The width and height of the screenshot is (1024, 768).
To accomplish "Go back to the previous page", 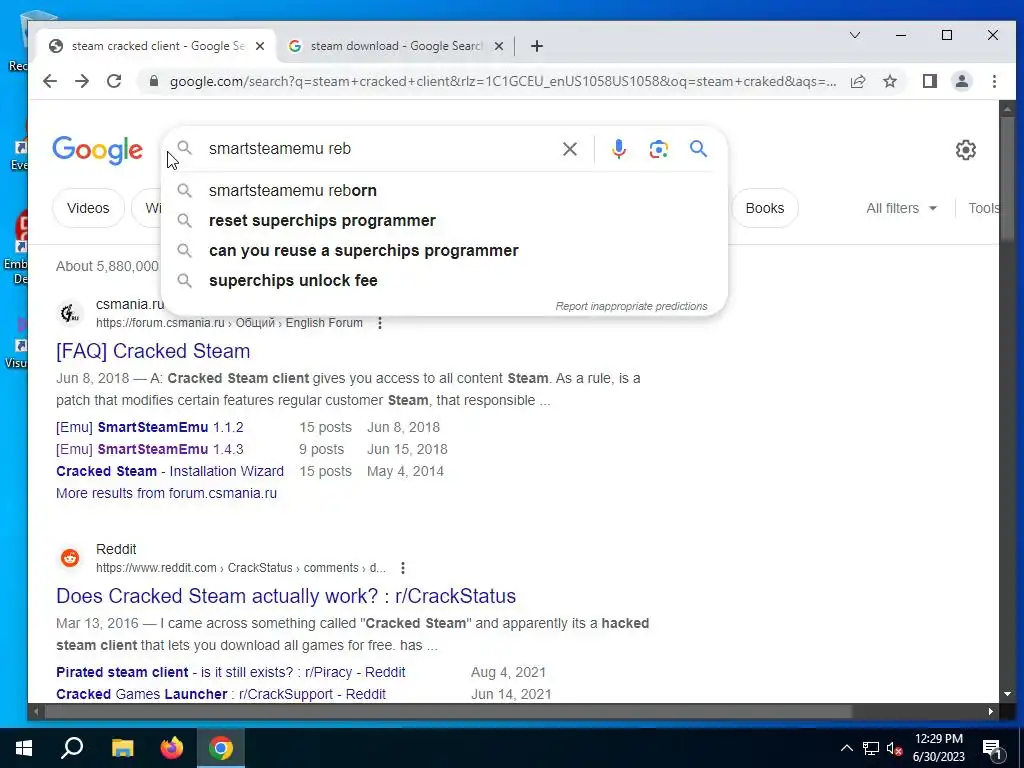I will coord(50,81).
